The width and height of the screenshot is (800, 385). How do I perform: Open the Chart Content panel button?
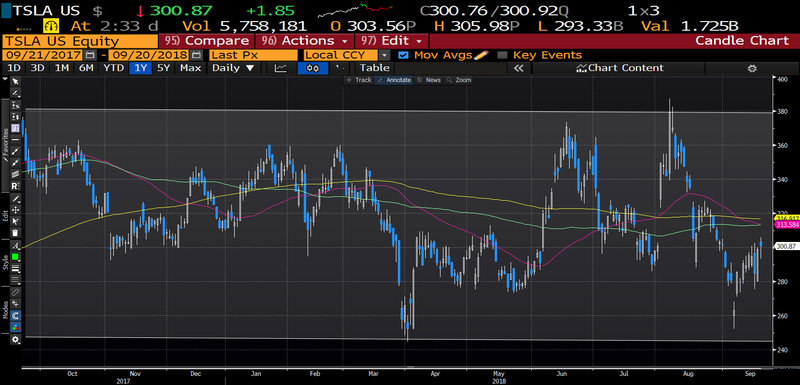pos(619,68)
